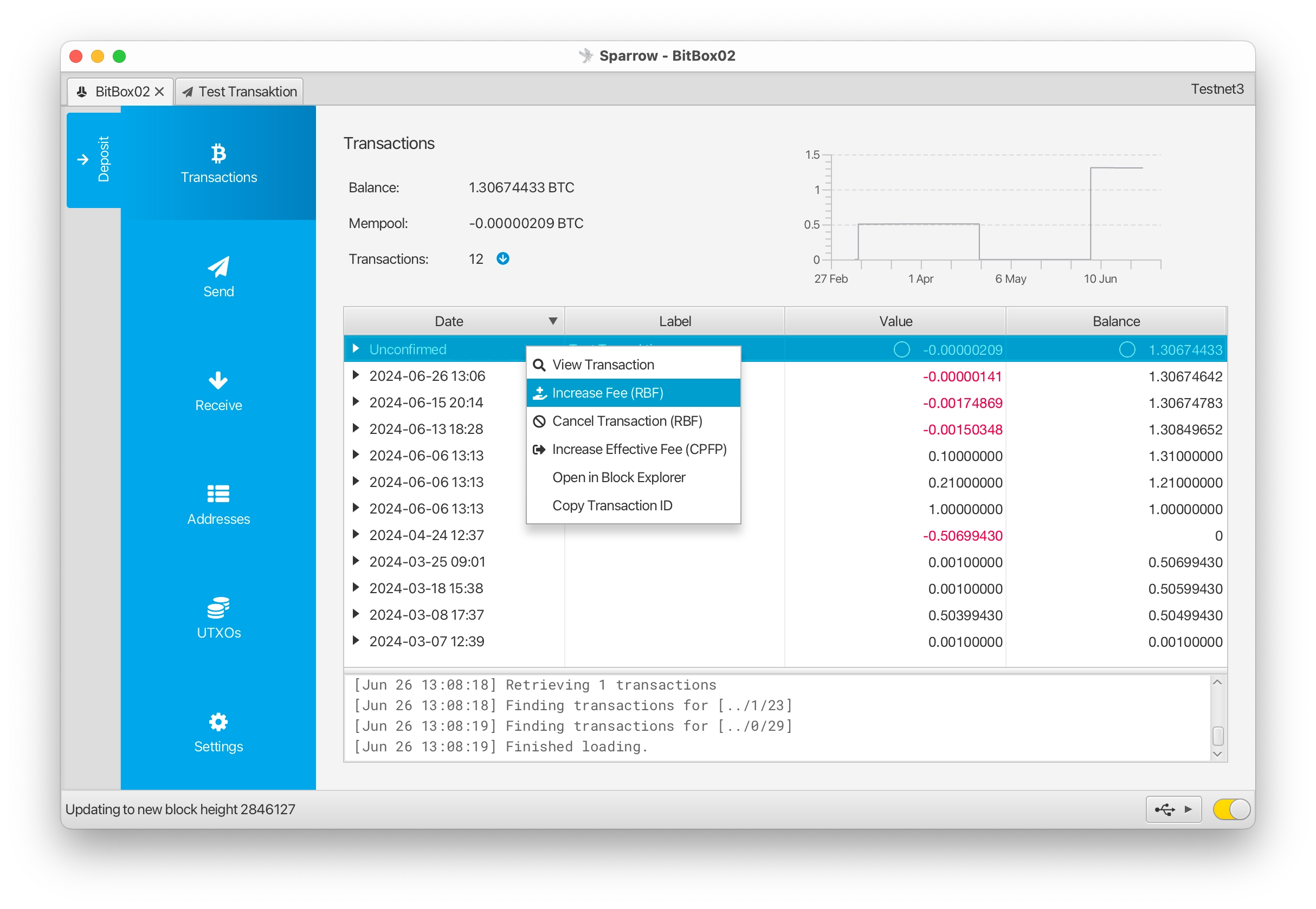Close the BitBox02 wallet tab
The image size is (1316, 909).
159,92
